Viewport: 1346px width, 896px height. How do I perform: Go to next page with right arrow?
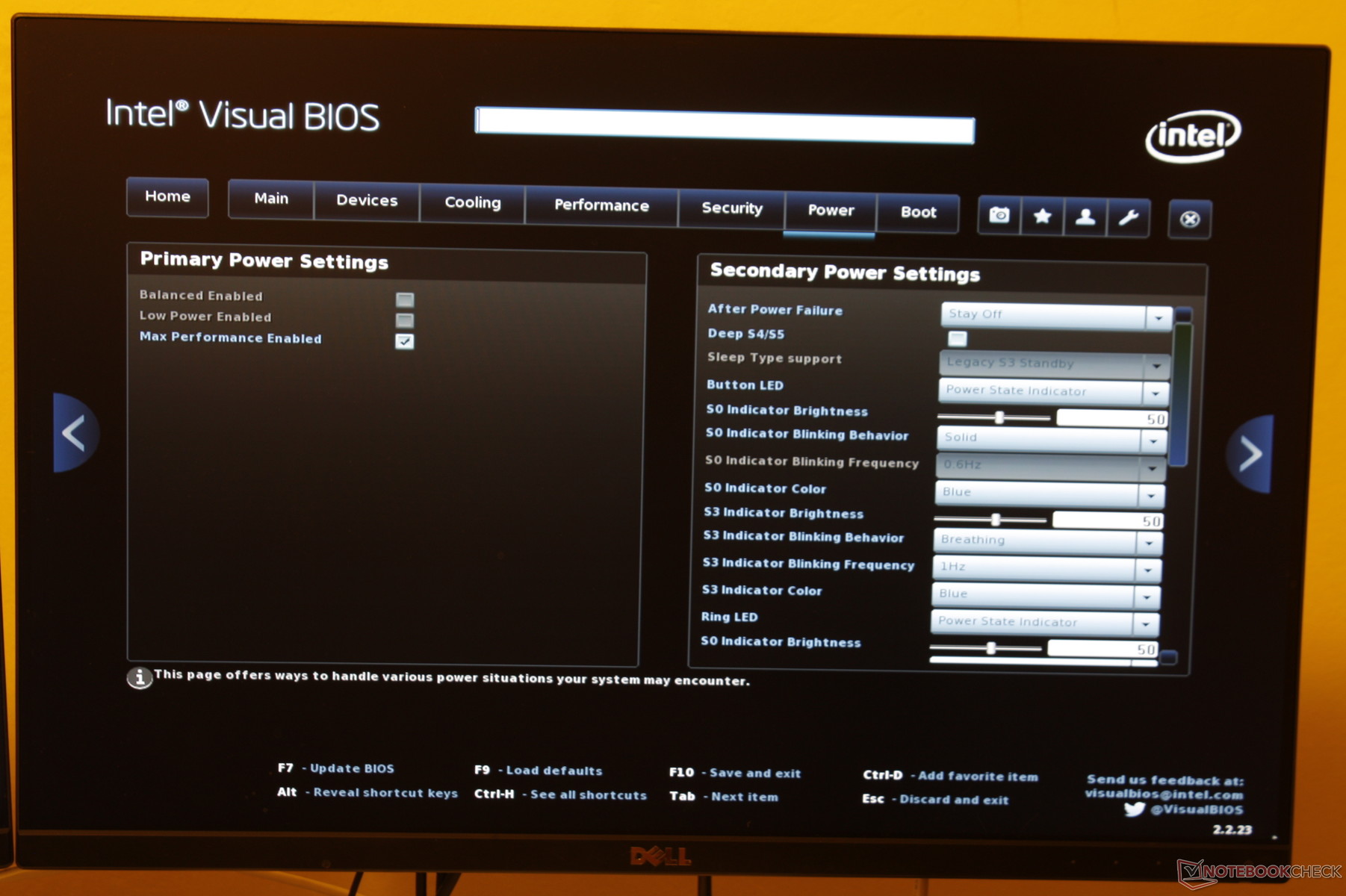[1250, 453]
